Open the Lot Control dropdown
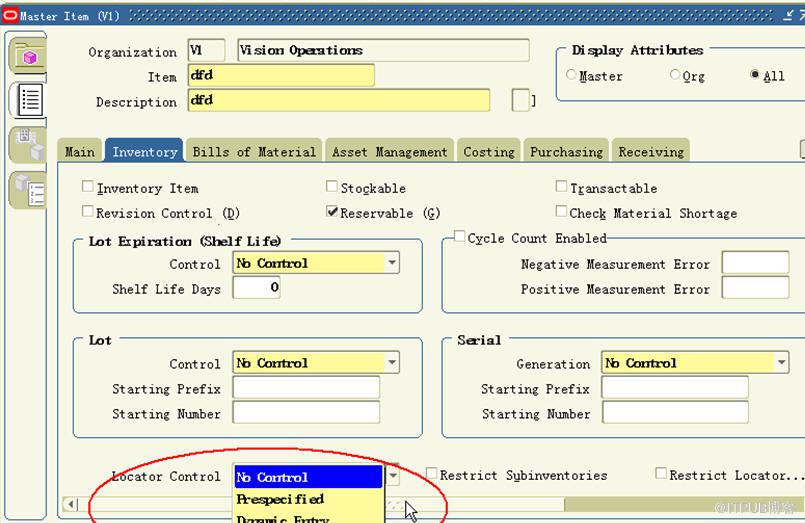The width and height of the screenshot is (805, 523). [392, 362]
